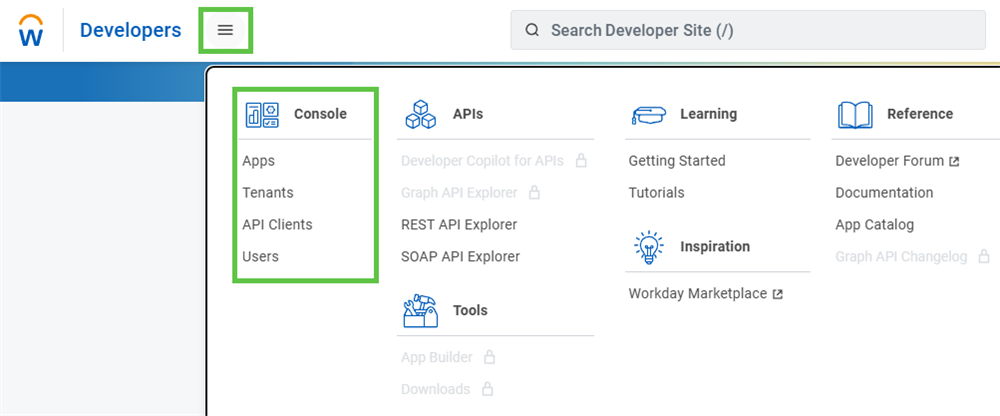Image resolution: width=1000 pixels, height=416 pixels.
Task: Toggle the hamburger navigation menu button
Action: click(225, 30)
